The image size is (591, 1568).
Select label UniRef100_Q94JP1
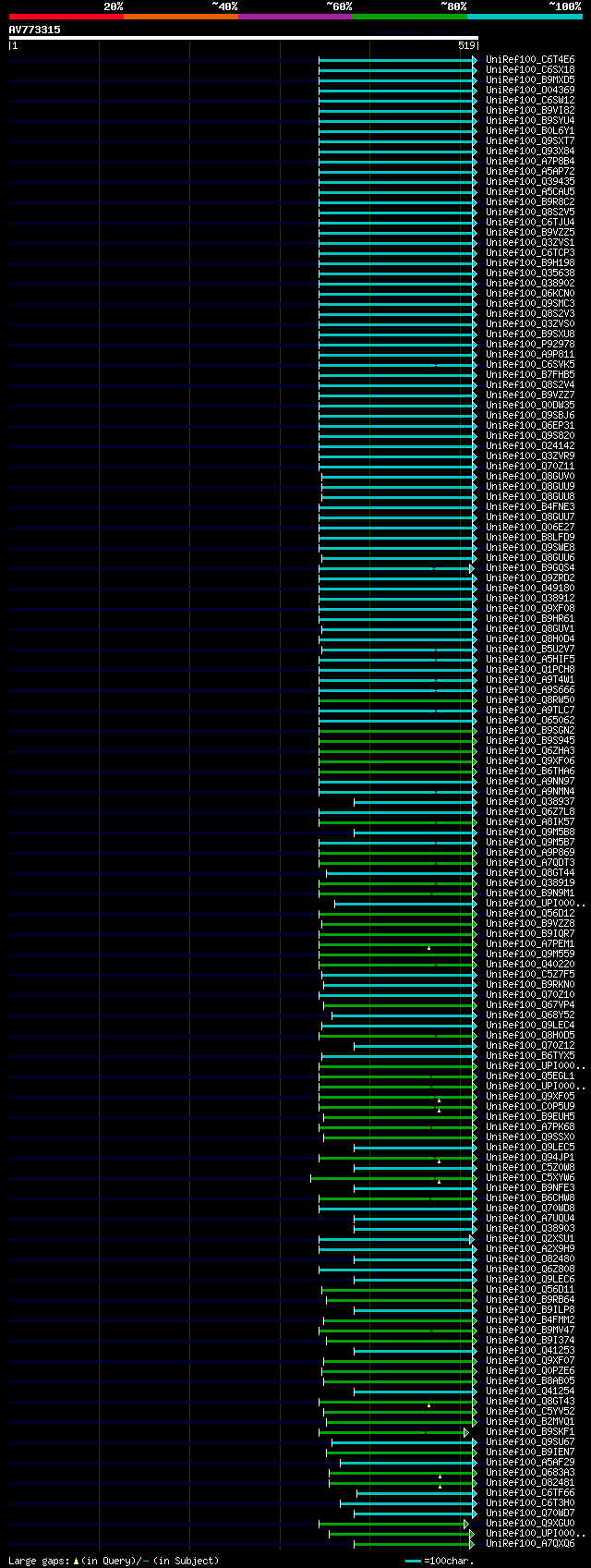click(x=530, y=1157)
